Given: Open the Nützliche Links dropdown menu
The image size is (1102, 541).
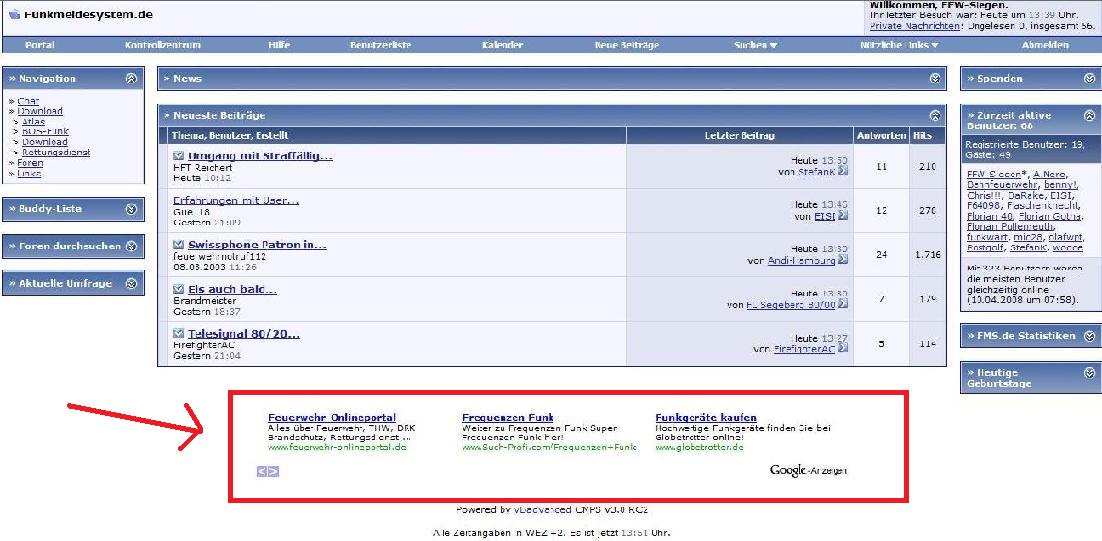Looking at the screenshot, I should (899, 45).
